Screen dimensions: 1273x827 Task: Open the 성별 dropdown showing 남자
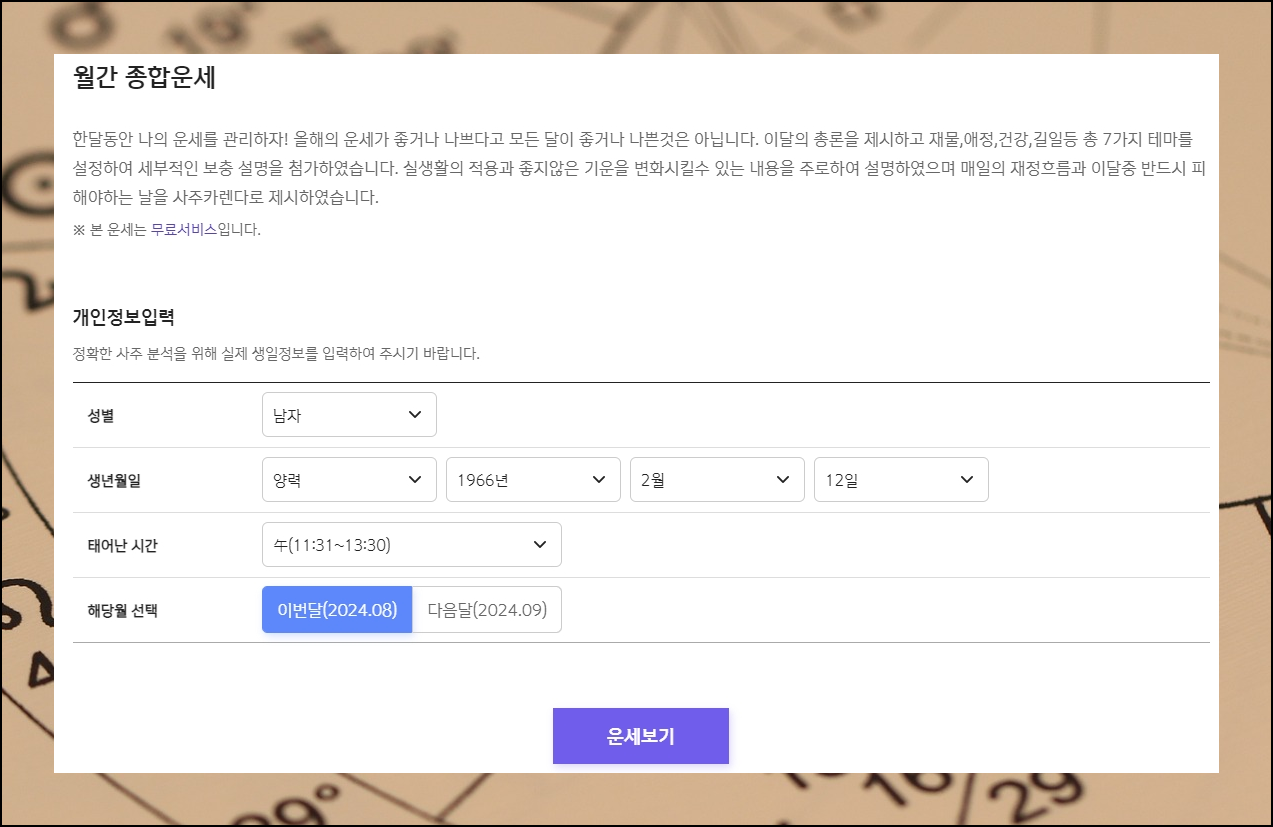tap(349, 415)
